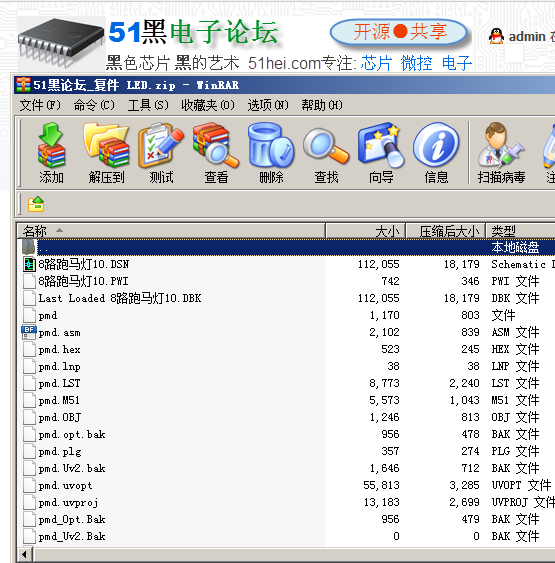Sort by the 名称 column header
Image resolution: width=555 pixels, height=563 pixels.
coord(171,231)
